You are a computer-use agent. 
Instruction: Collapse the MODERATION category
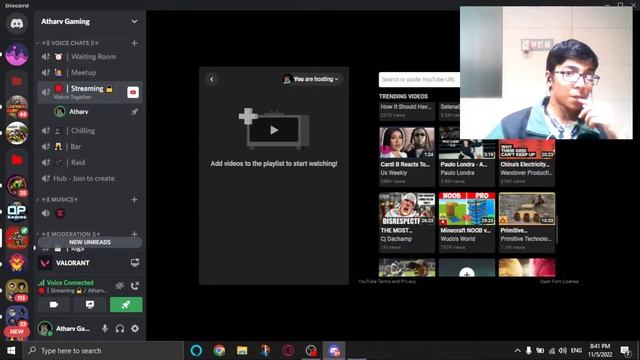pyautogui.click(x=69, y=234)
